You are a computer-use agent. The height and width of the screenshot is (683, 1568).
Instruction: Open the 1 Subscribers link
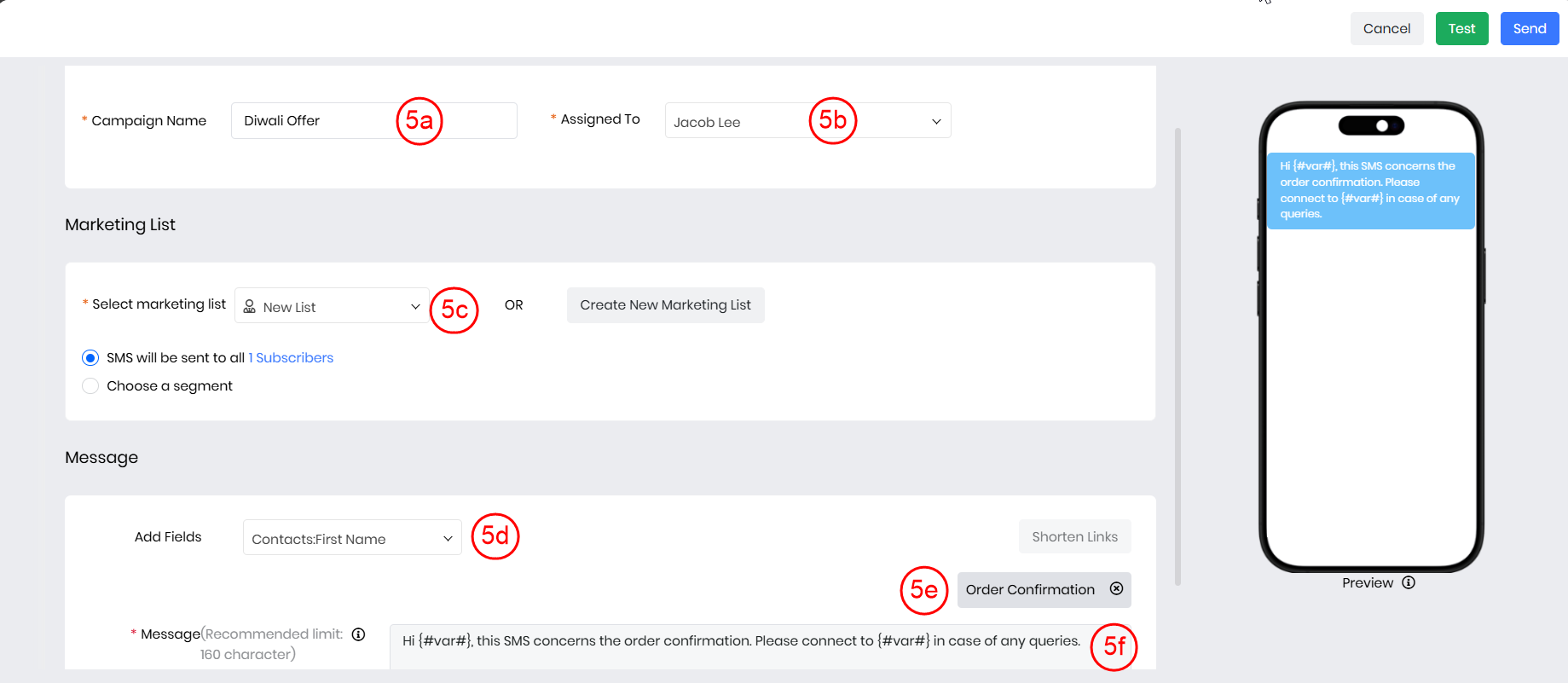291,358
